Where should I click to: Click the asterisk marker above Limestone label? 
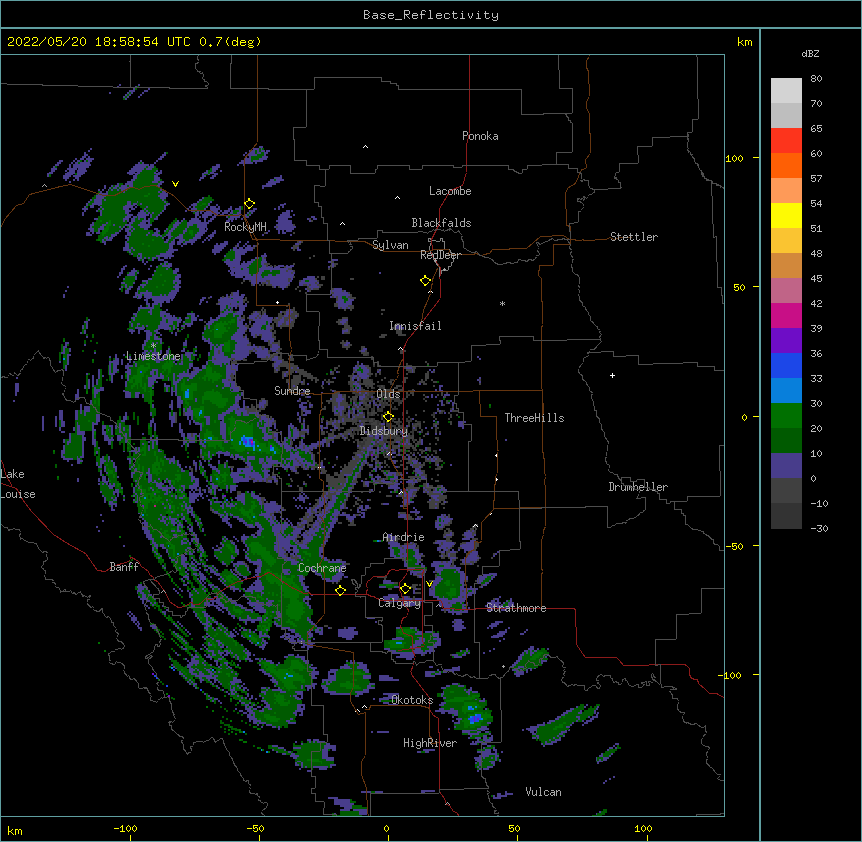pyautogui.click(x=153, y=346)
